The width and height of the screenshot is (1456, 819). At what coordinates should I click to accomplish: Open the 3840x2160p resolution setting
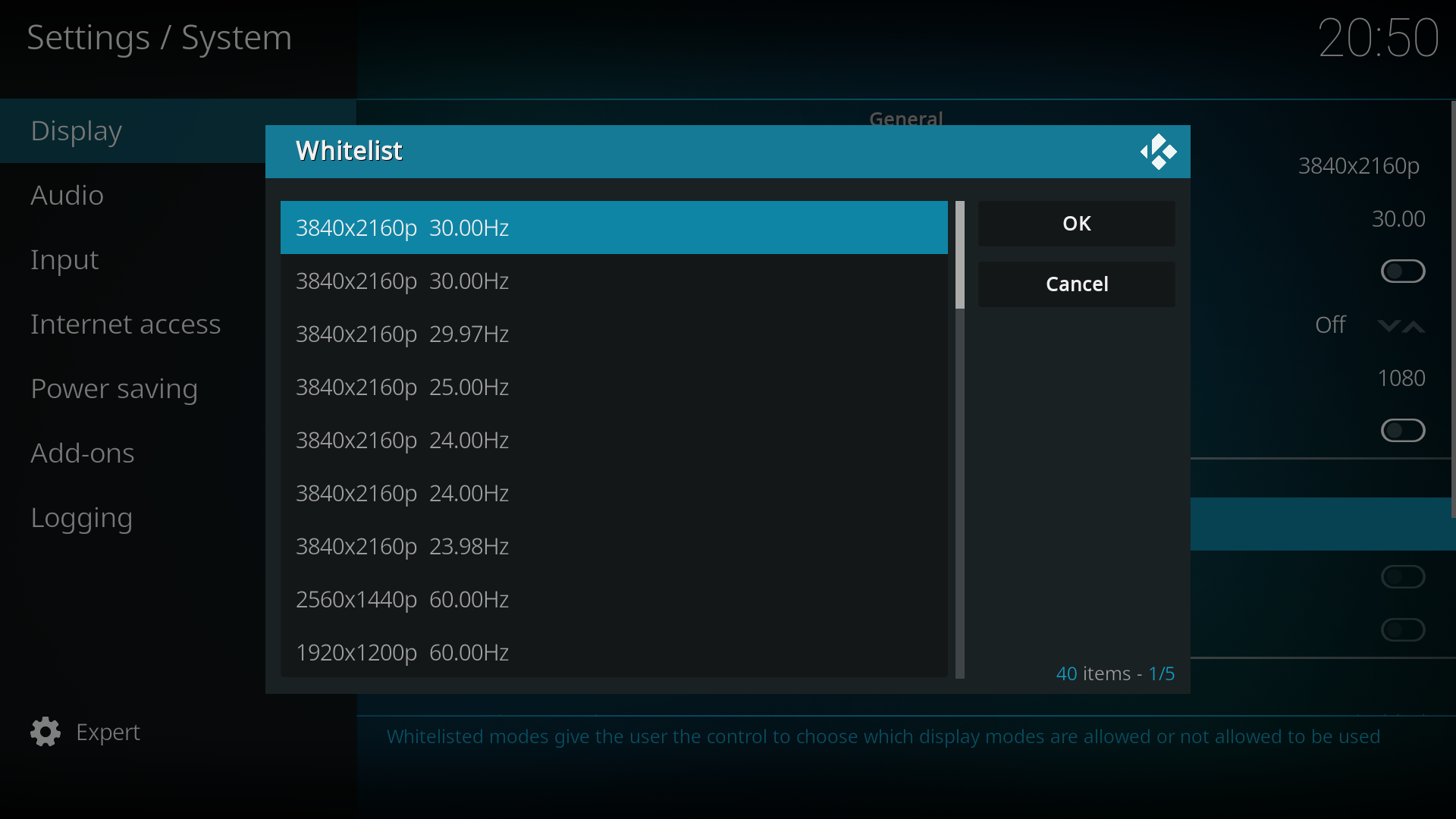(x=1358, y=165)
